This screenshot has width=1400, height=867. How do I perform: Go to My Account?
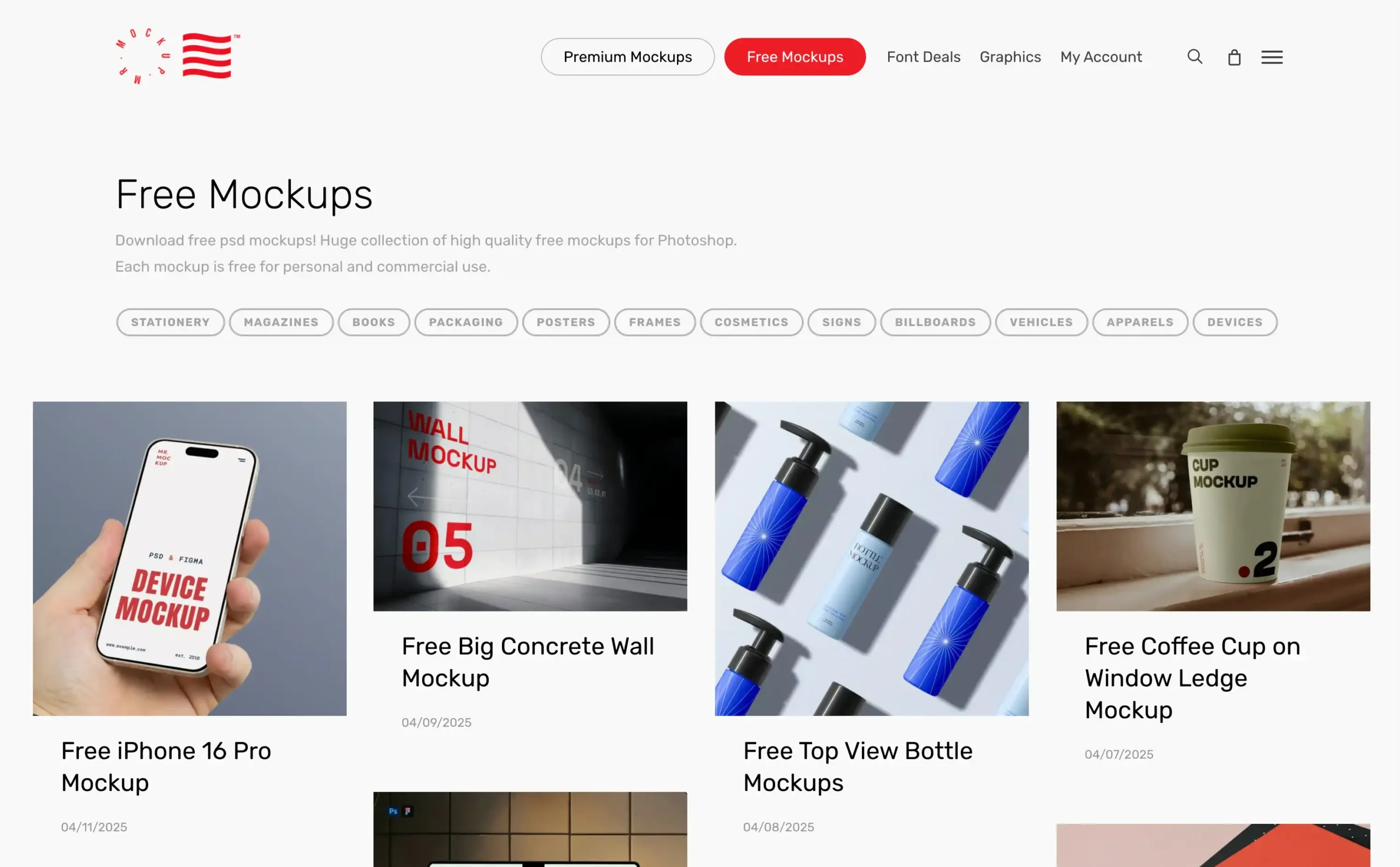click(x=1101, y=57)
